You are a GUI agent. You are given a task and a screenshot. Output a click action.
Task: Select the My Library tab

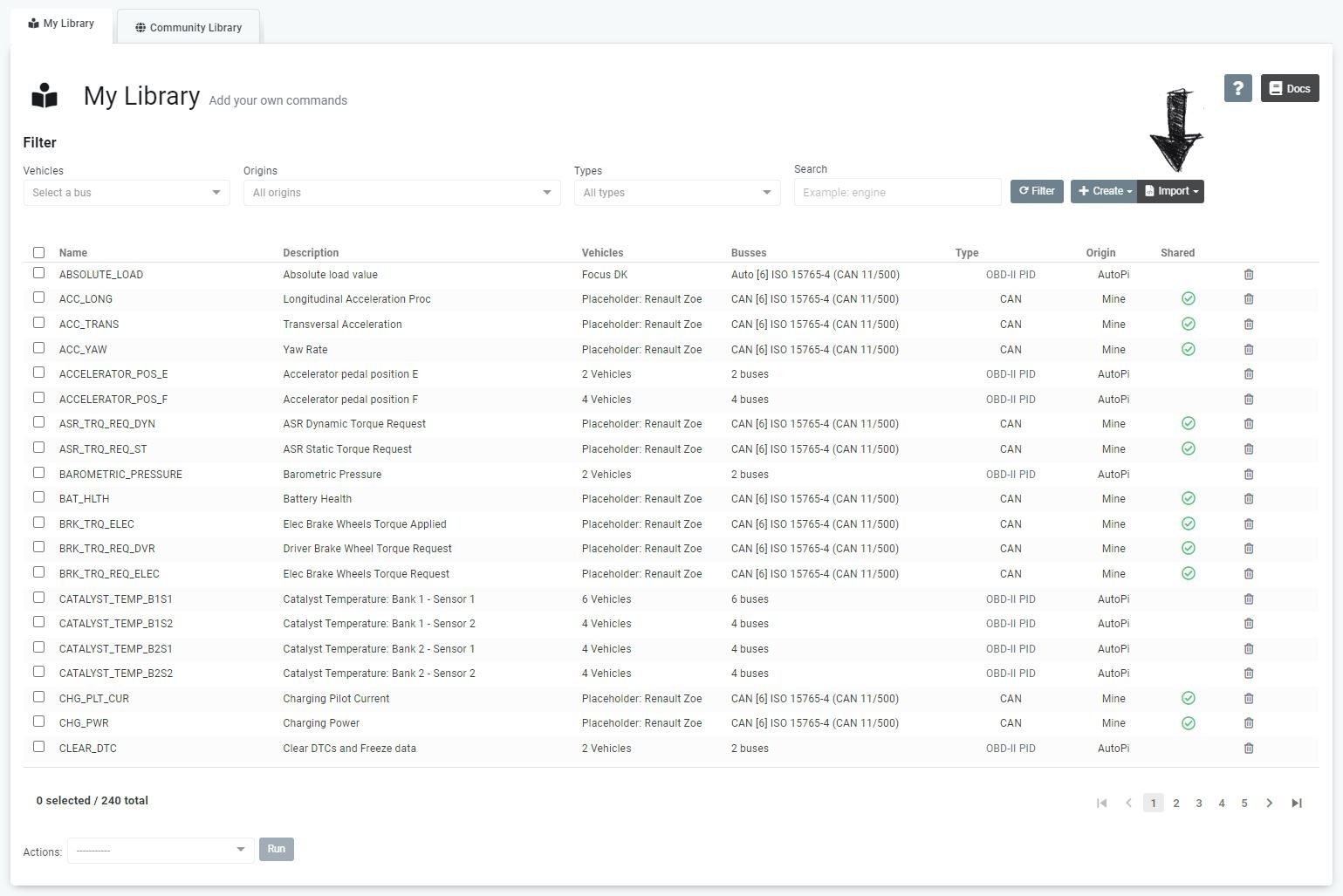click(61, 24)
